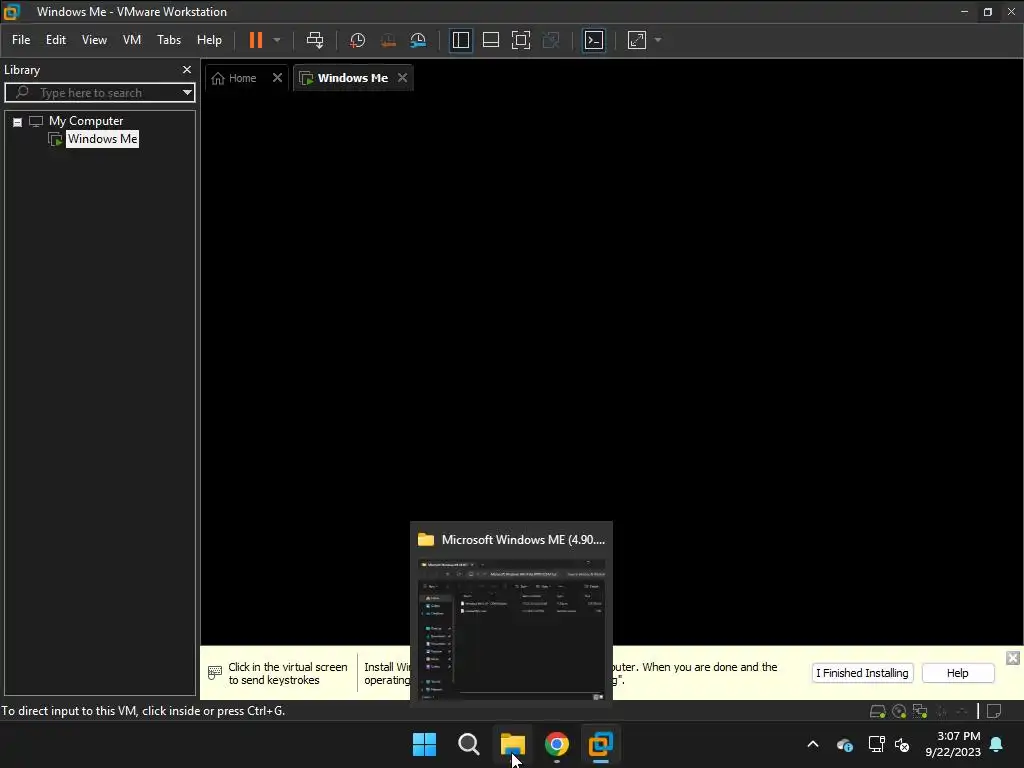
Task: Click the Microsoft Windows ME preview title
Action: tap(523, 539)
